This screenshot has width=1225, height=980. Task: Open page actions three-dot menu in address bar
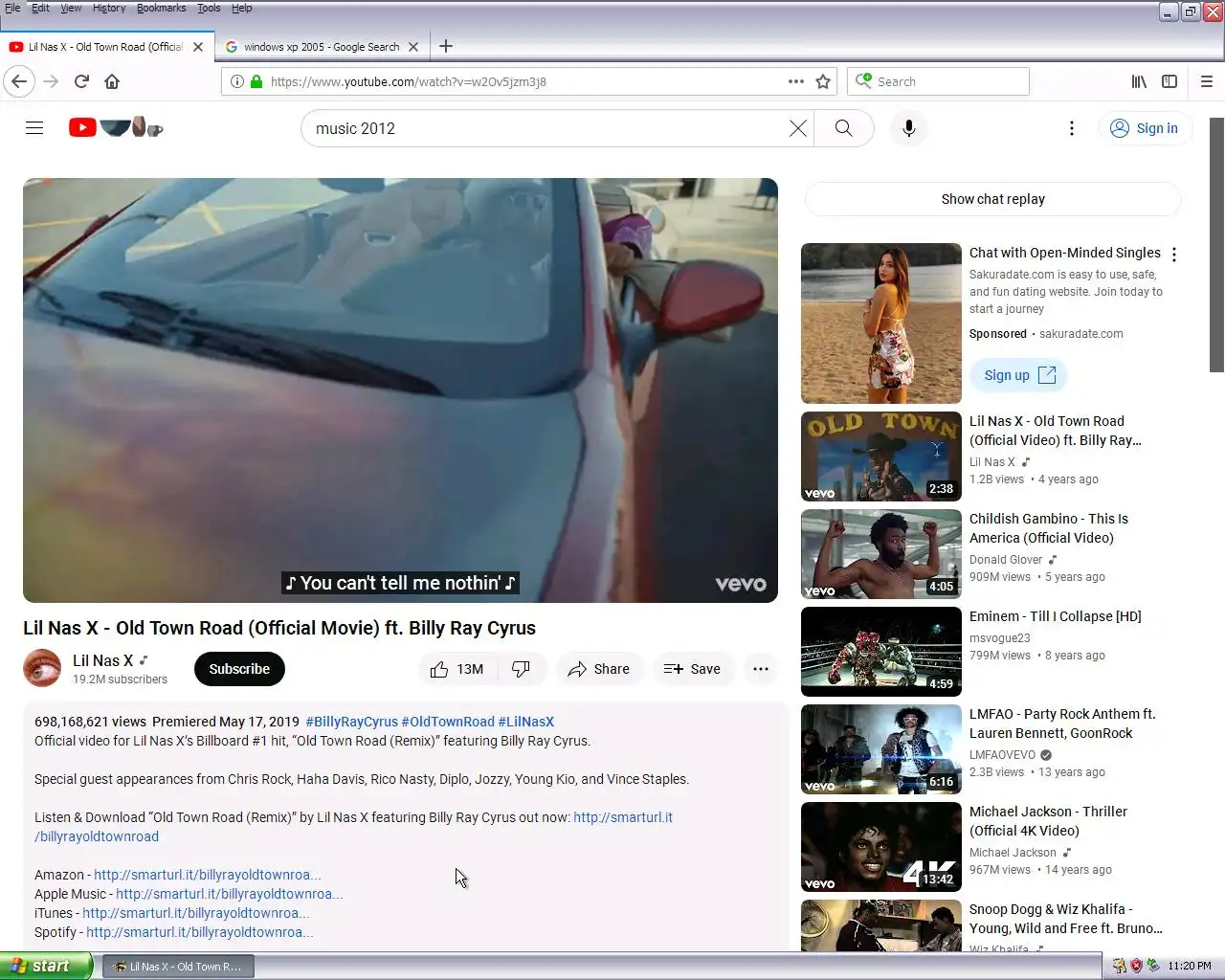(x=795, y=81)
